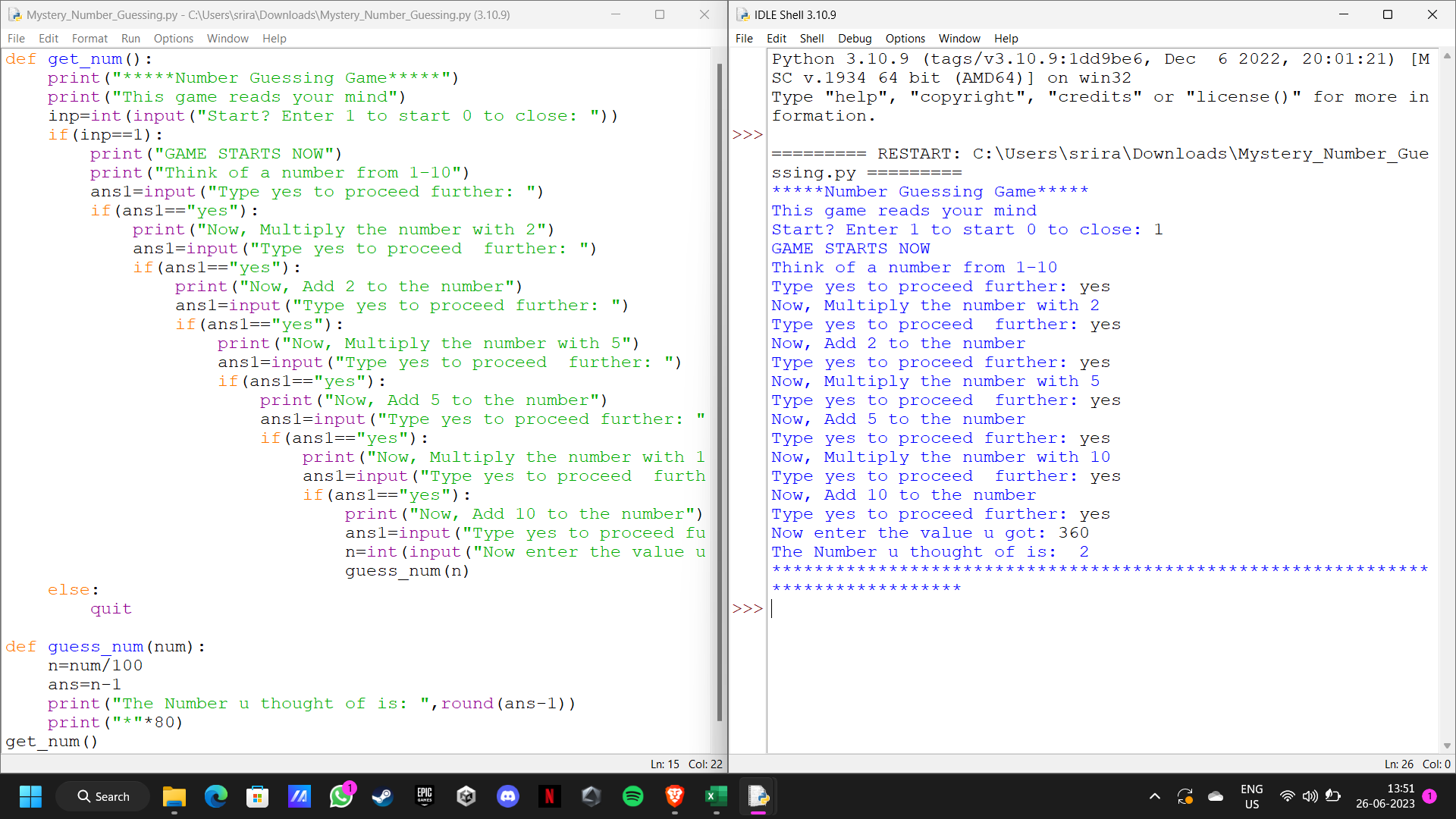This screenshot has height=819, width=1456.
Task: Expand hidden system tray icons
Action: click(1155, 796)
